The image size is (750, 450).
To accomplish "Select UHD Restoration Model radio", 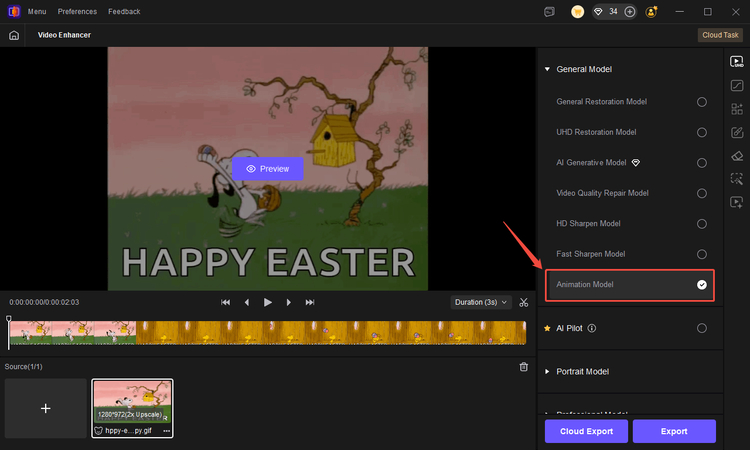I will tap(702, 132).
